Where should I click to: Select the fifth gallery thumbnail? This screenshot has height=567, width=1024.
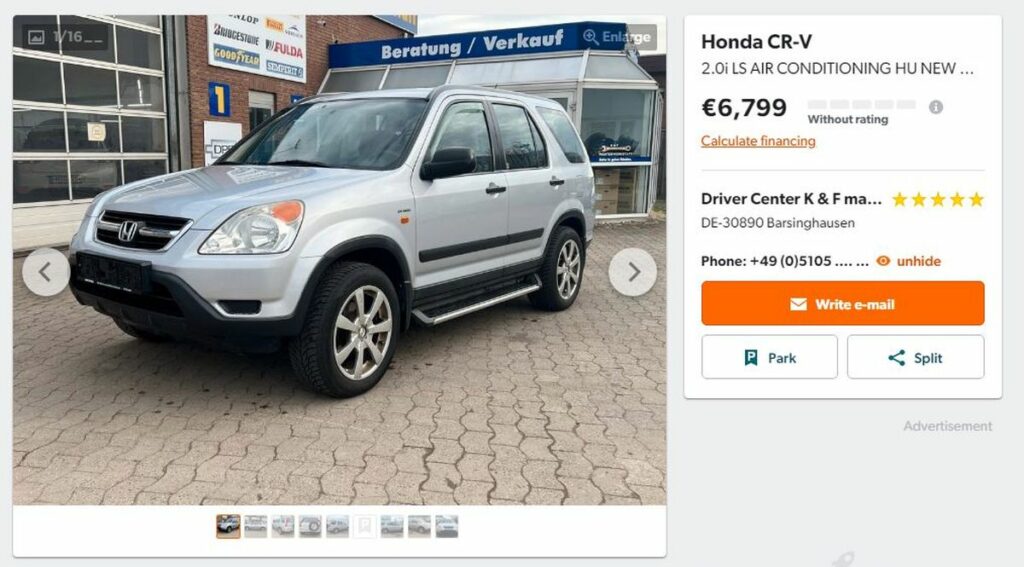pos(338,526)
